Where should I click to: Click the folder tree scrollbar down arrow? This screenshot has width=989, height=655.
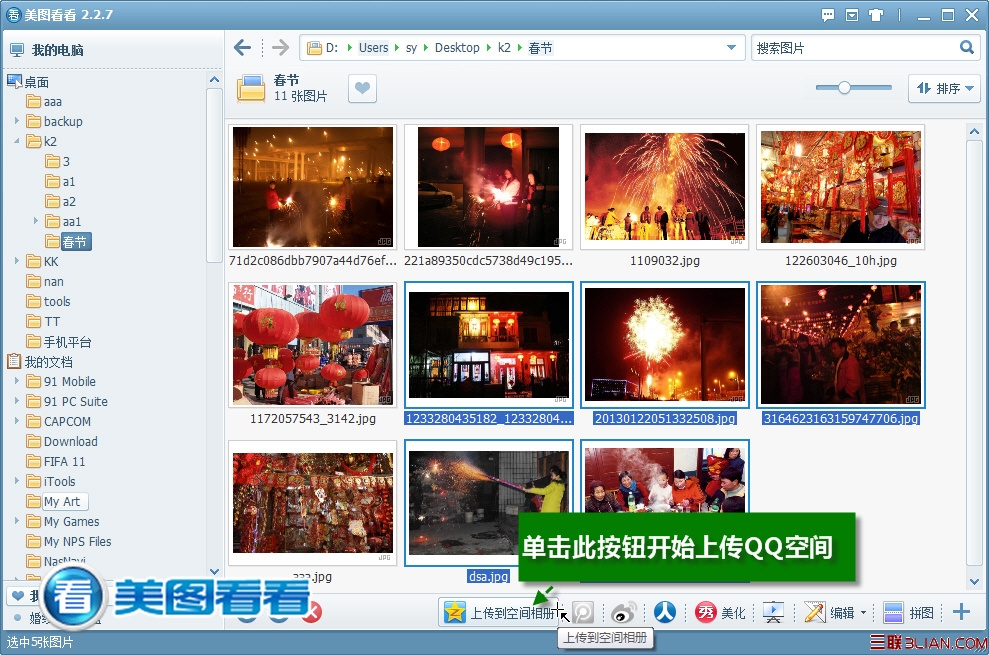point(214,572)
